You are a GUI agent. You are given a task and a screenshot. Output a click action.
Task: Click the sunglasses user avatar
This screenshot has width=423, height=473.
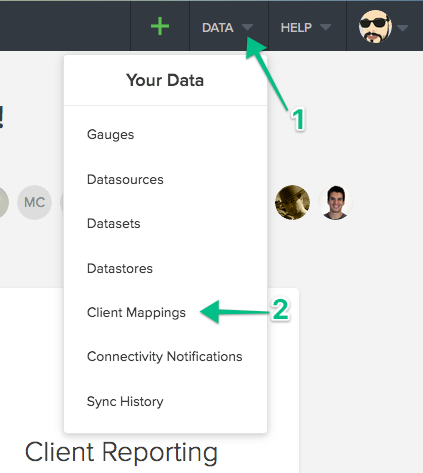[375, 27]
